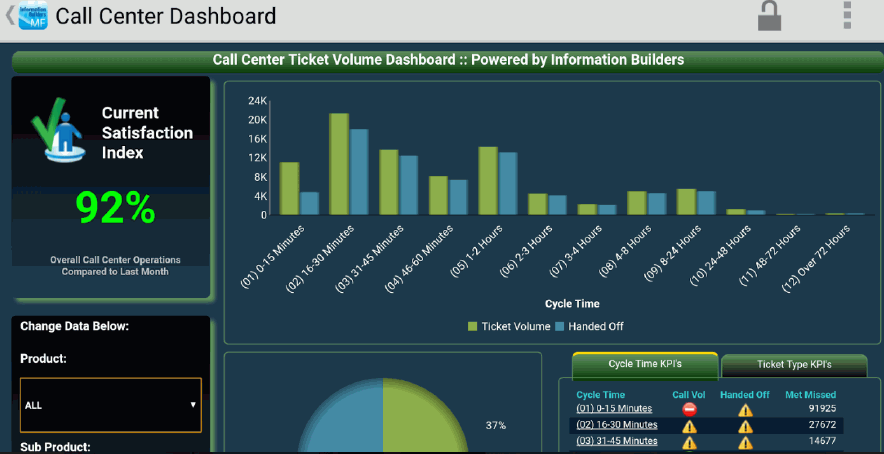Screen dimensions: 884x454
Task: Click the green bar for 8-24 Hours
Action: point(686,202)
